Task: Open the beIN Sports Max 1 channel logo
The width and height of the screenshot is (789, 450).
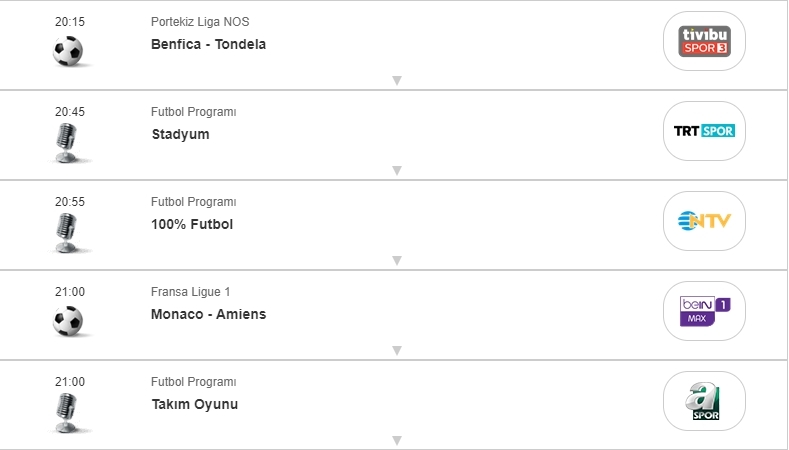Action: click(705, 311)
